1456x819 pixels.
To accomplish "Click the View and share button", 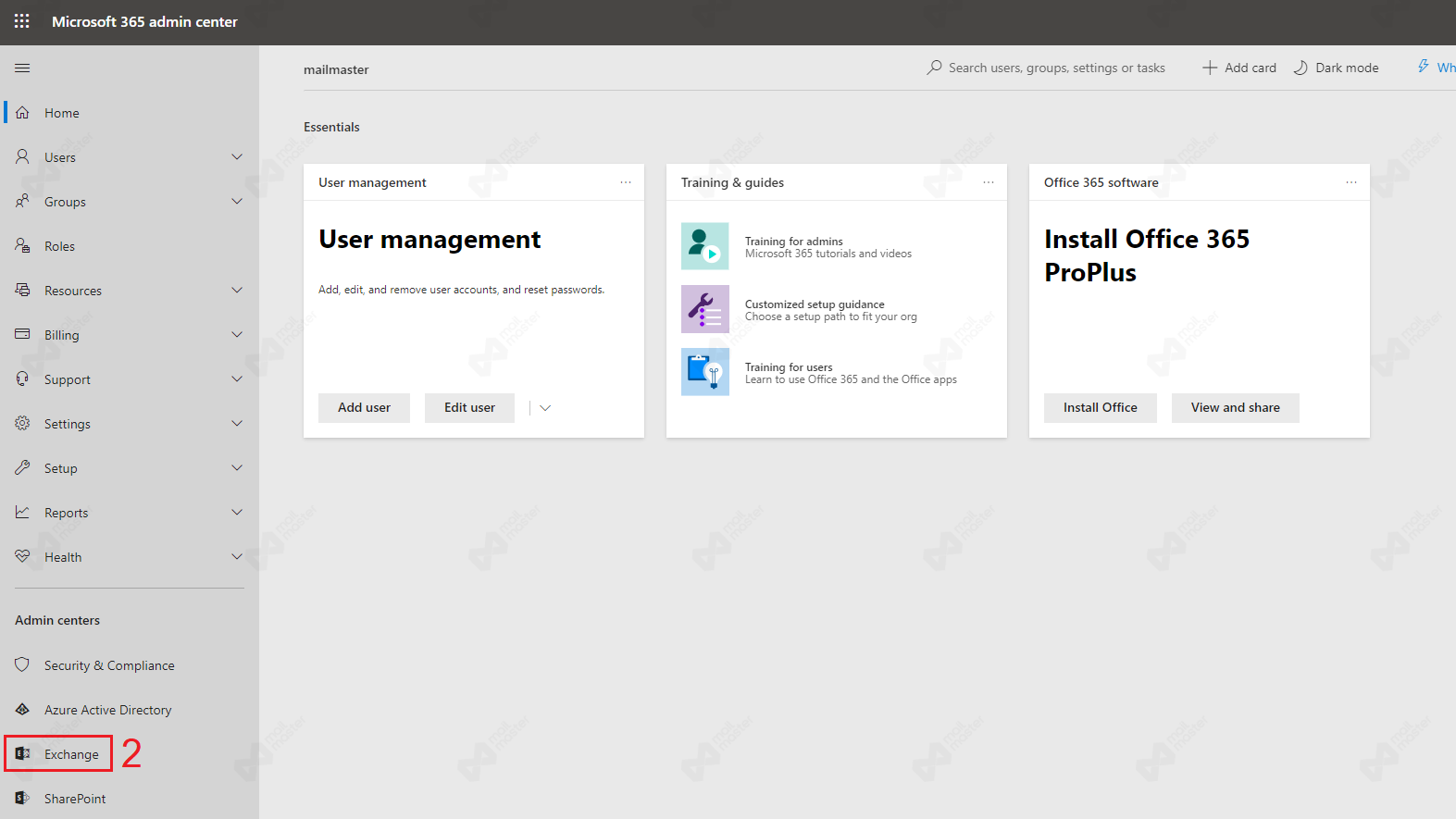I will click(x=1236, y=408).
